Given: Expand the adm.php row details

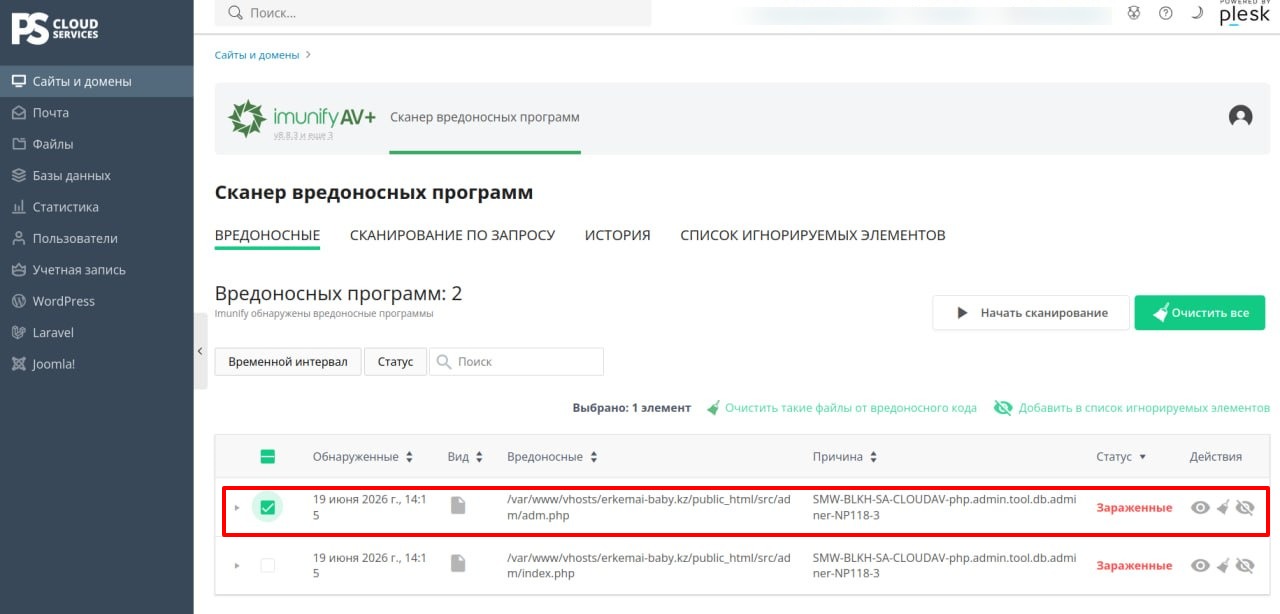Looking at the screenshot, I should coord(237,508).
